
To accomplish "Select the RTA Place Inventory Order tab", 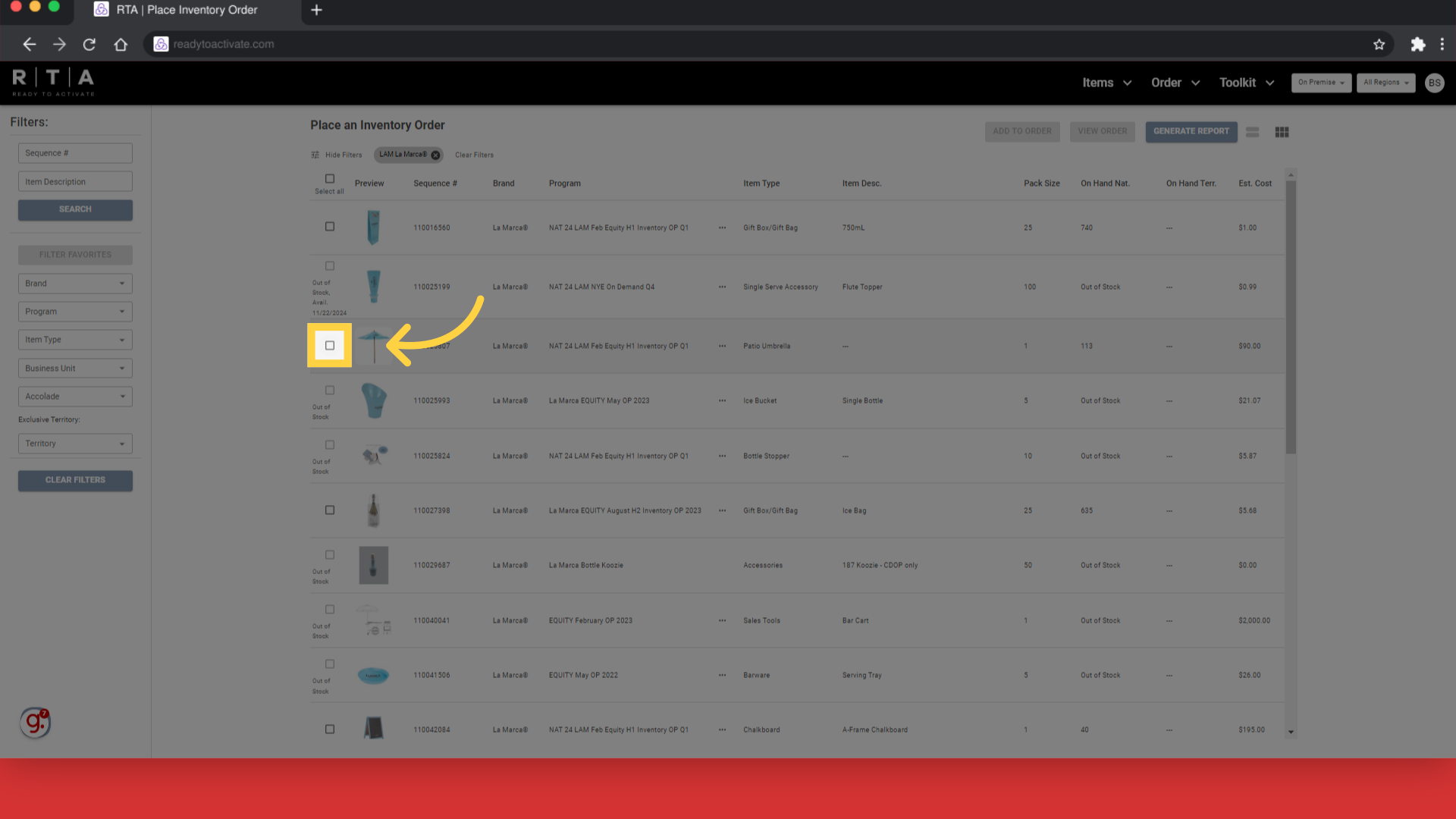I will 187,11.
